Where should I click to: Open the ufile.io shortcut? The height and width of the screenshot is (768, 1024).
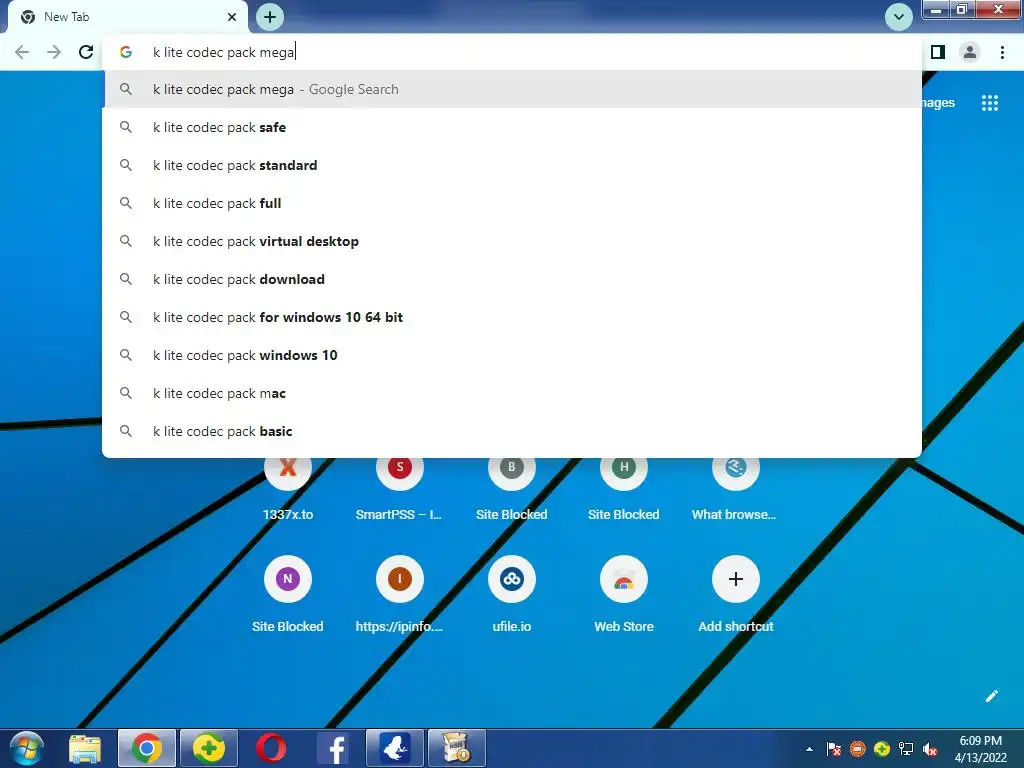(x=512, y=593)
